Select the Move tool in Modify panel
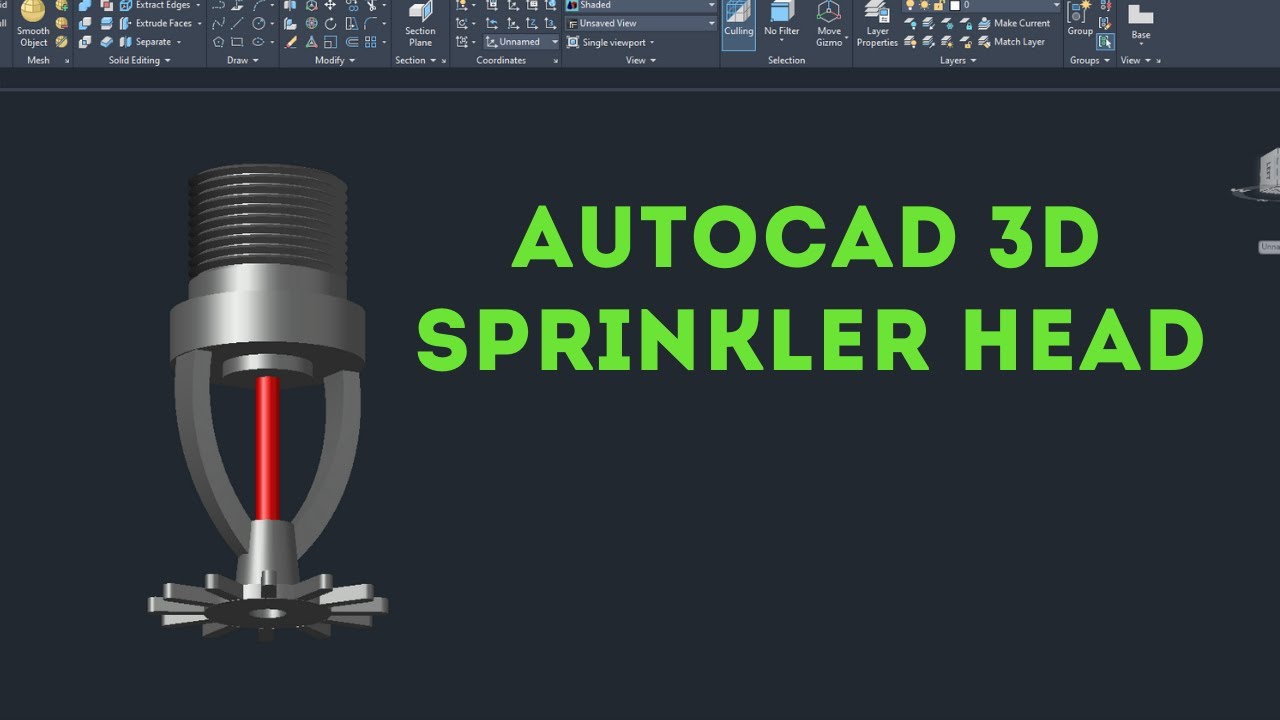 coord(330,5)
